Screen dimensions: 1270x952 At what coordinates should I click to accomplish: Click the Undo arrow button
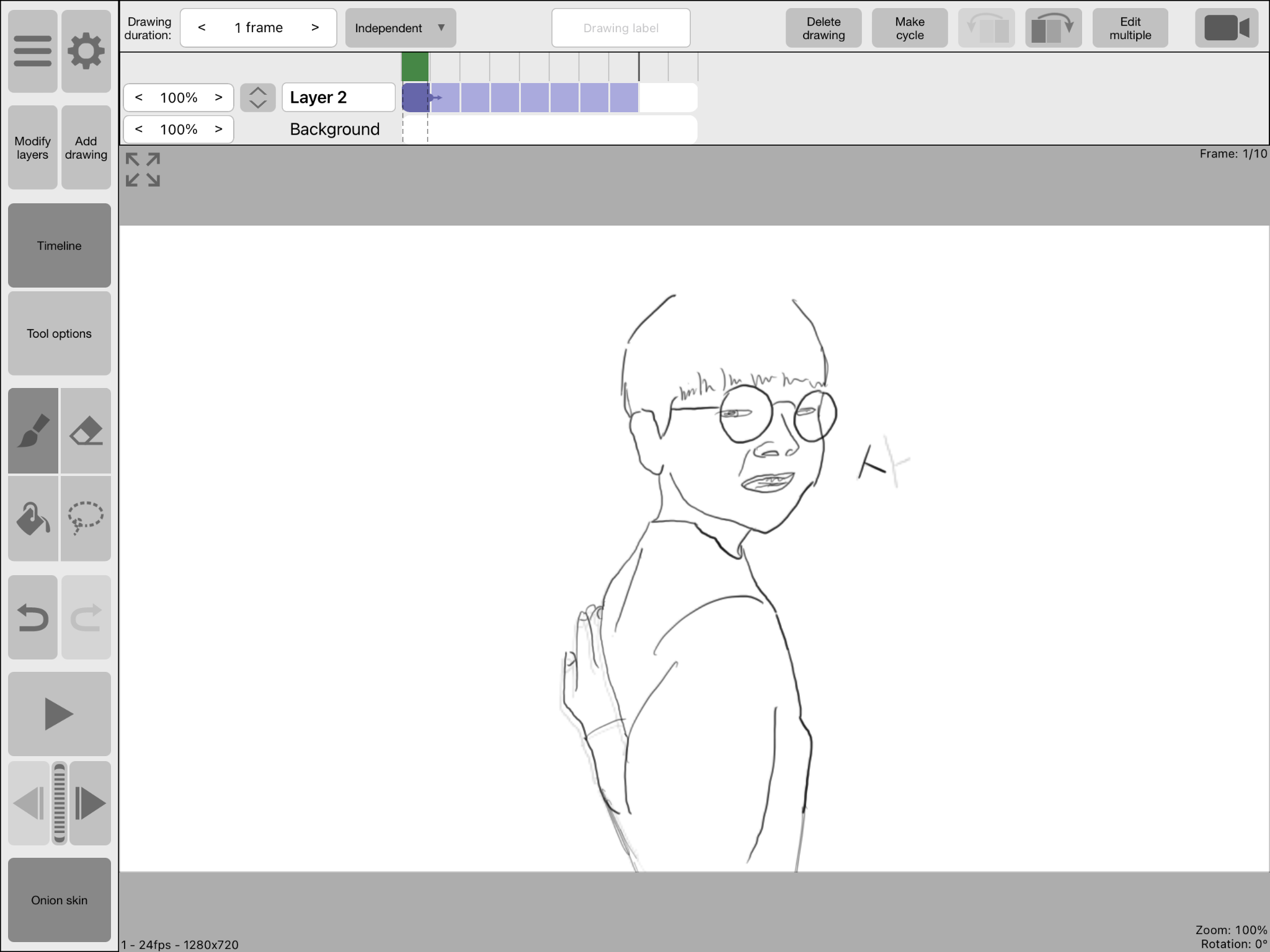[x=33, y=617]
